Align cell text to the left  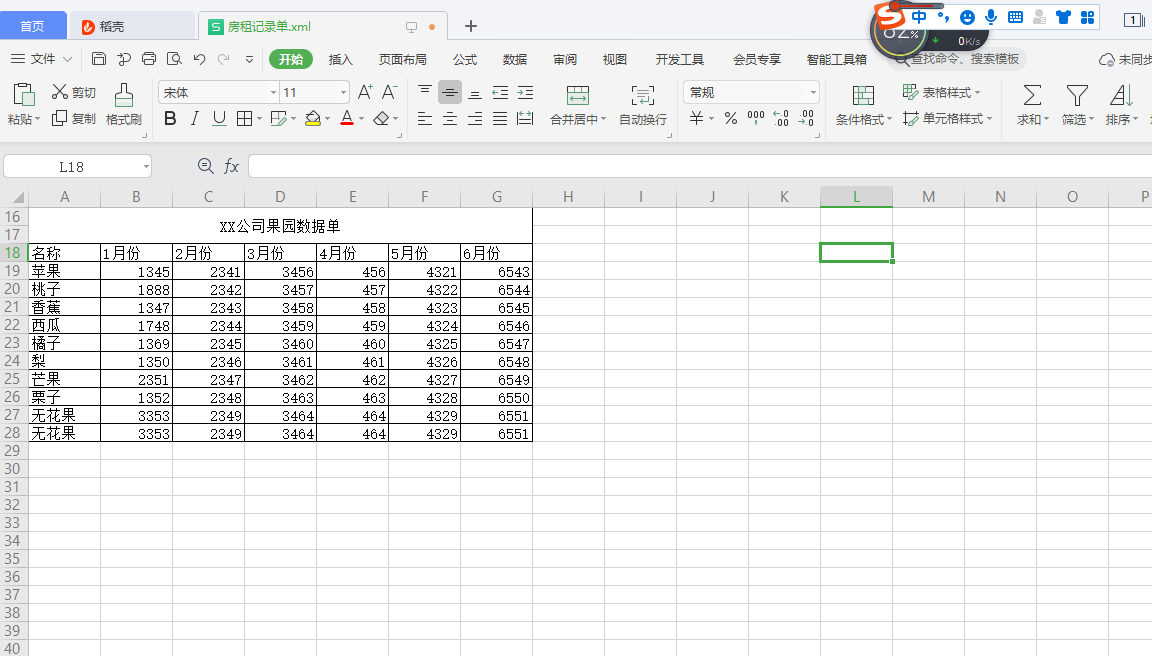(x=425, y=118)
